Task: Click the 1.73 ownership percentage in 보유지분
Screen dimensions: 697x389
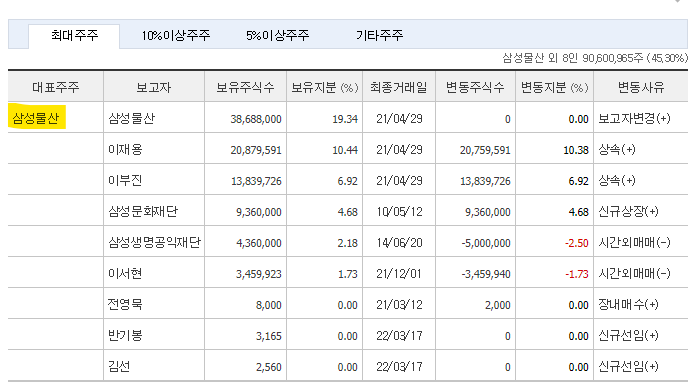Action: (348, 274)
